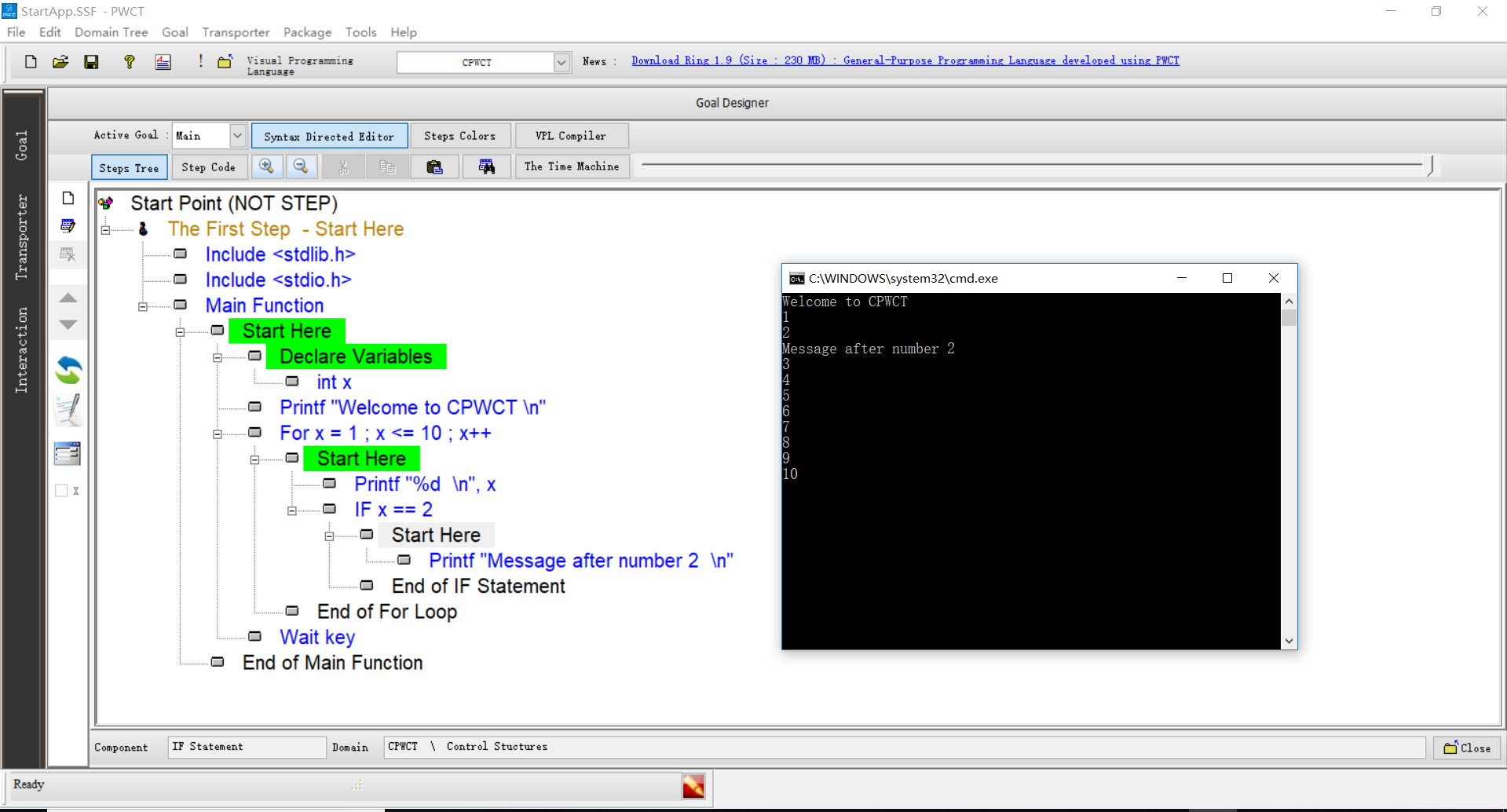This screenshot has height=812, width=1507.
Task: Open the CPWCT language dropdown
Action: pyautogui.click(x=561, y=63)
